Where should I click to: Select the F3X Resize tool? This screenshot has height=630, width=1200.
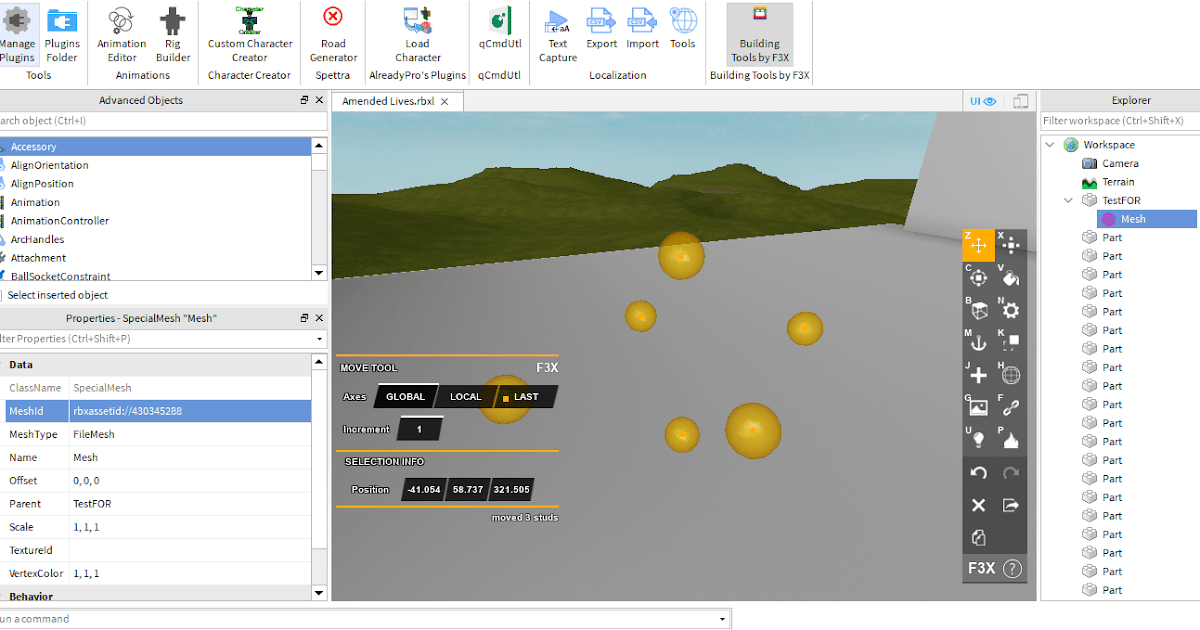pyautogui.click(x=1011, y=245)
